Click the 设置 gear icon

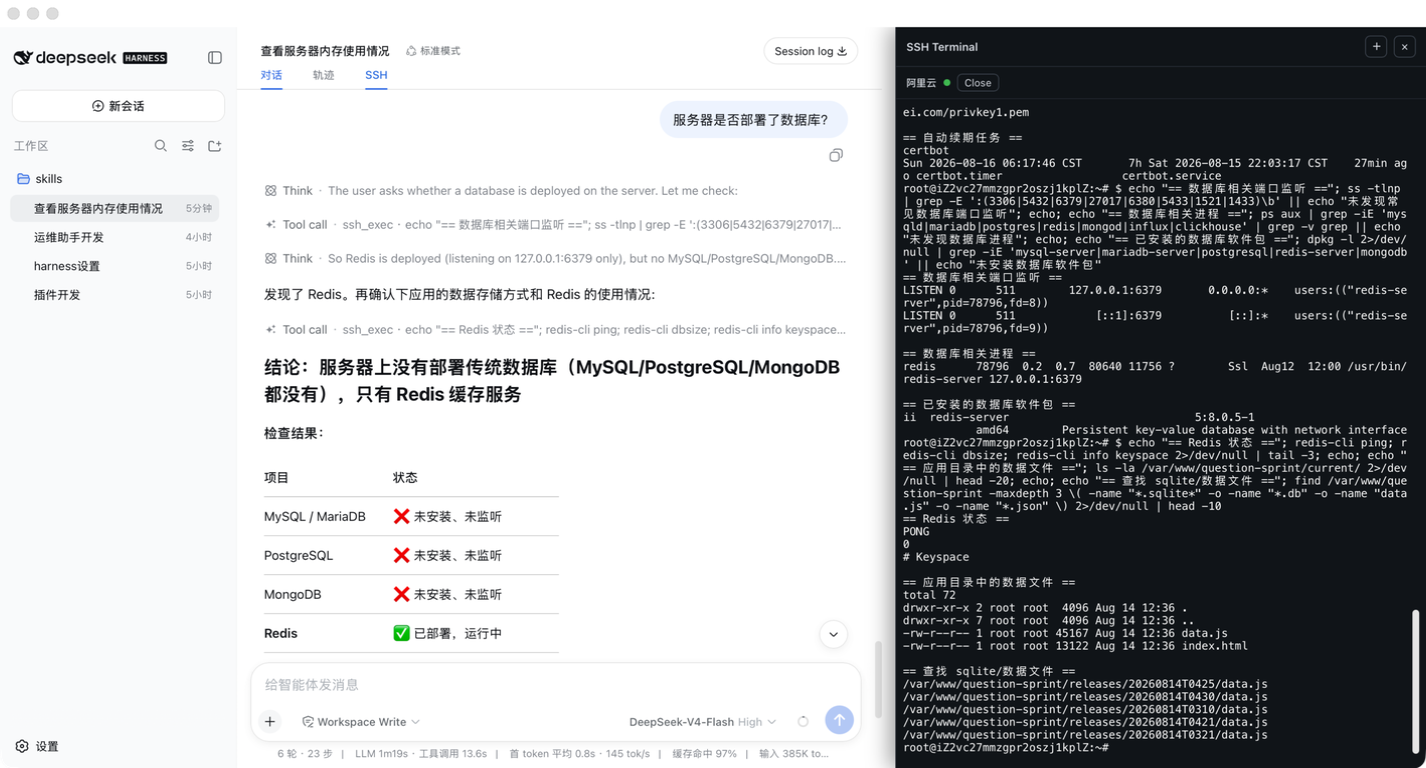pyautogui.click(x=22, y=746)
